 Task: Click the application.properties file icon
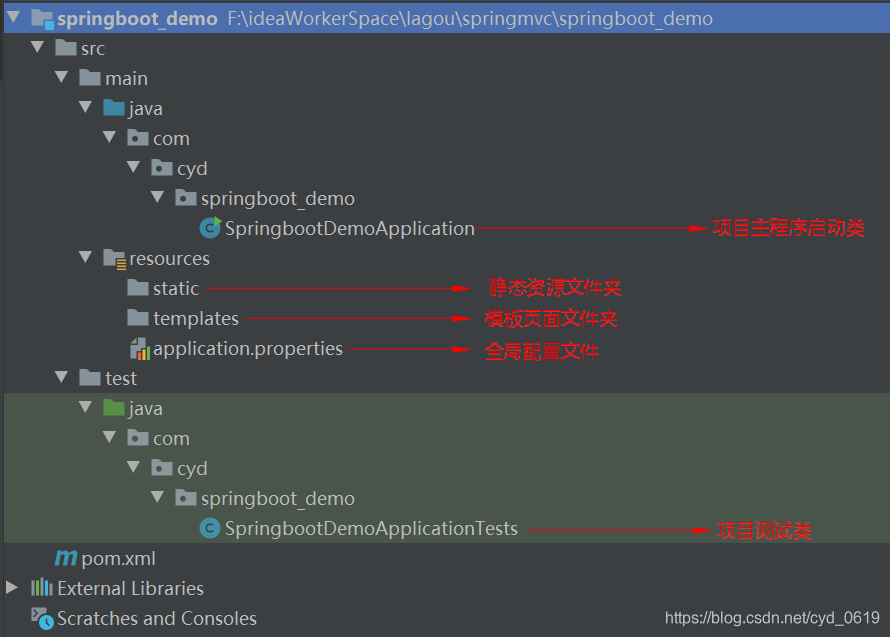[x=140, y=349]
